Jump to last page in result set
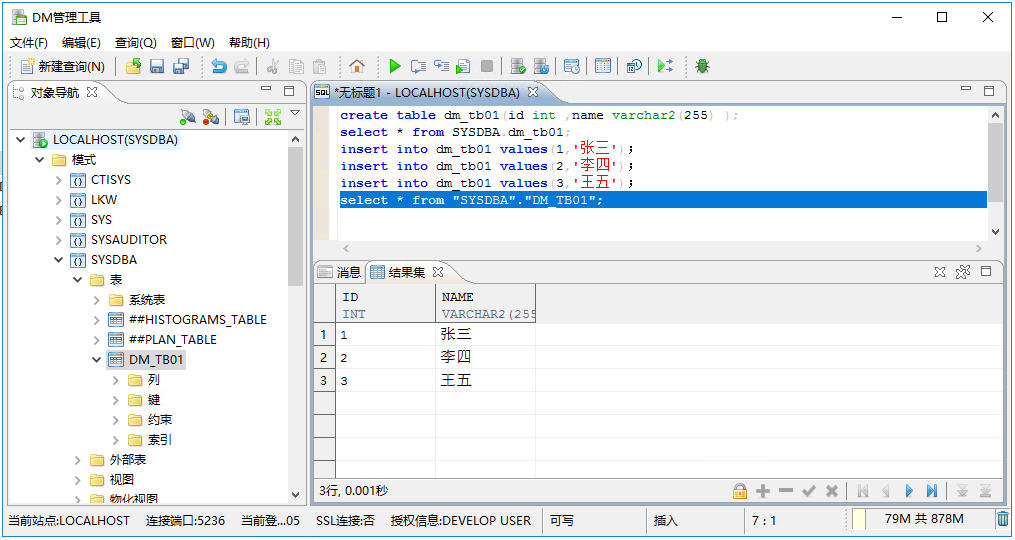Viewport: 1015px width, 540px height. 931,491
